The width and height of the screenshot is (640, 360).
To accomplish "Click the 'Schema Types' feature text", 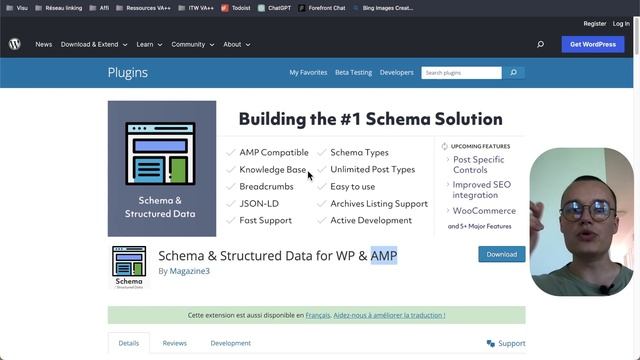I will pos(359,152).
